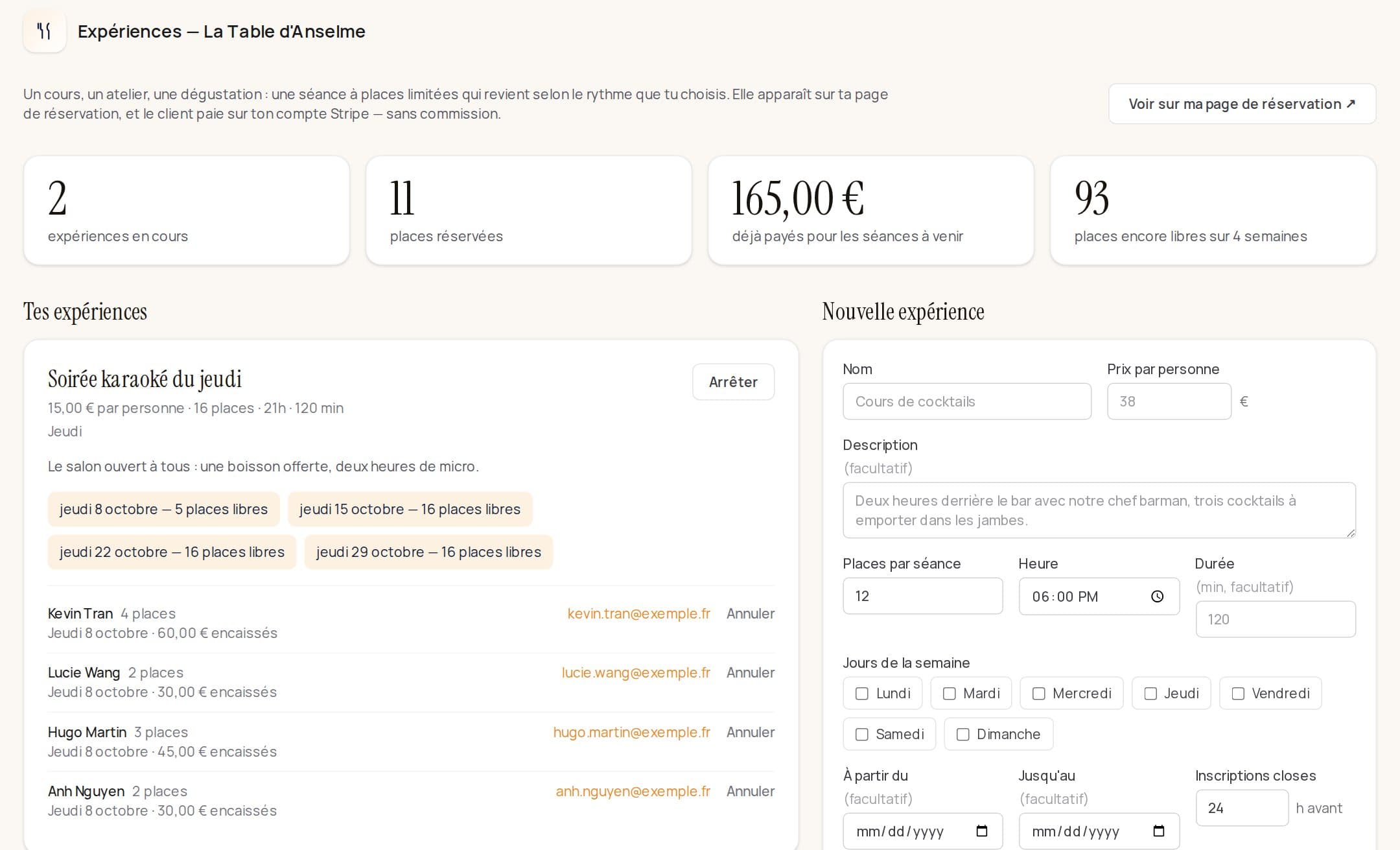The height and width of the screenshot is (850, 1400).
Task: Open email lucie.wang@exemple.fr
Action: [636, 672]
